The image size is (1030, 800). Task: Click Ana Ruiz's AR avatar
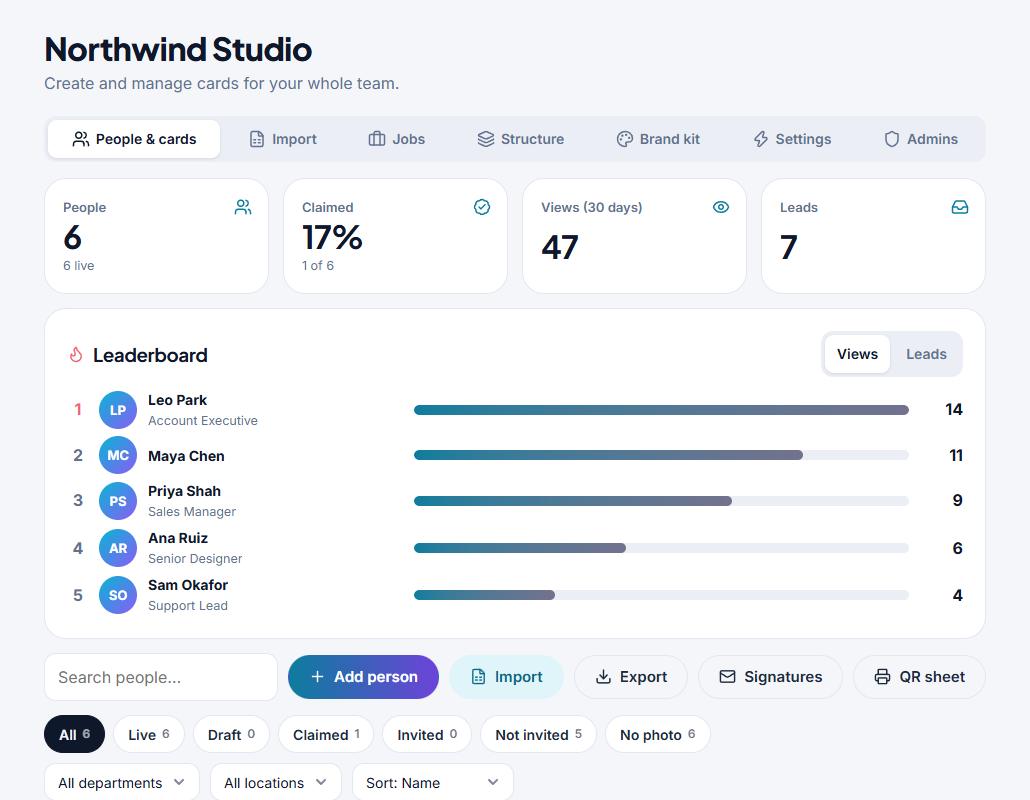[118, 548]
